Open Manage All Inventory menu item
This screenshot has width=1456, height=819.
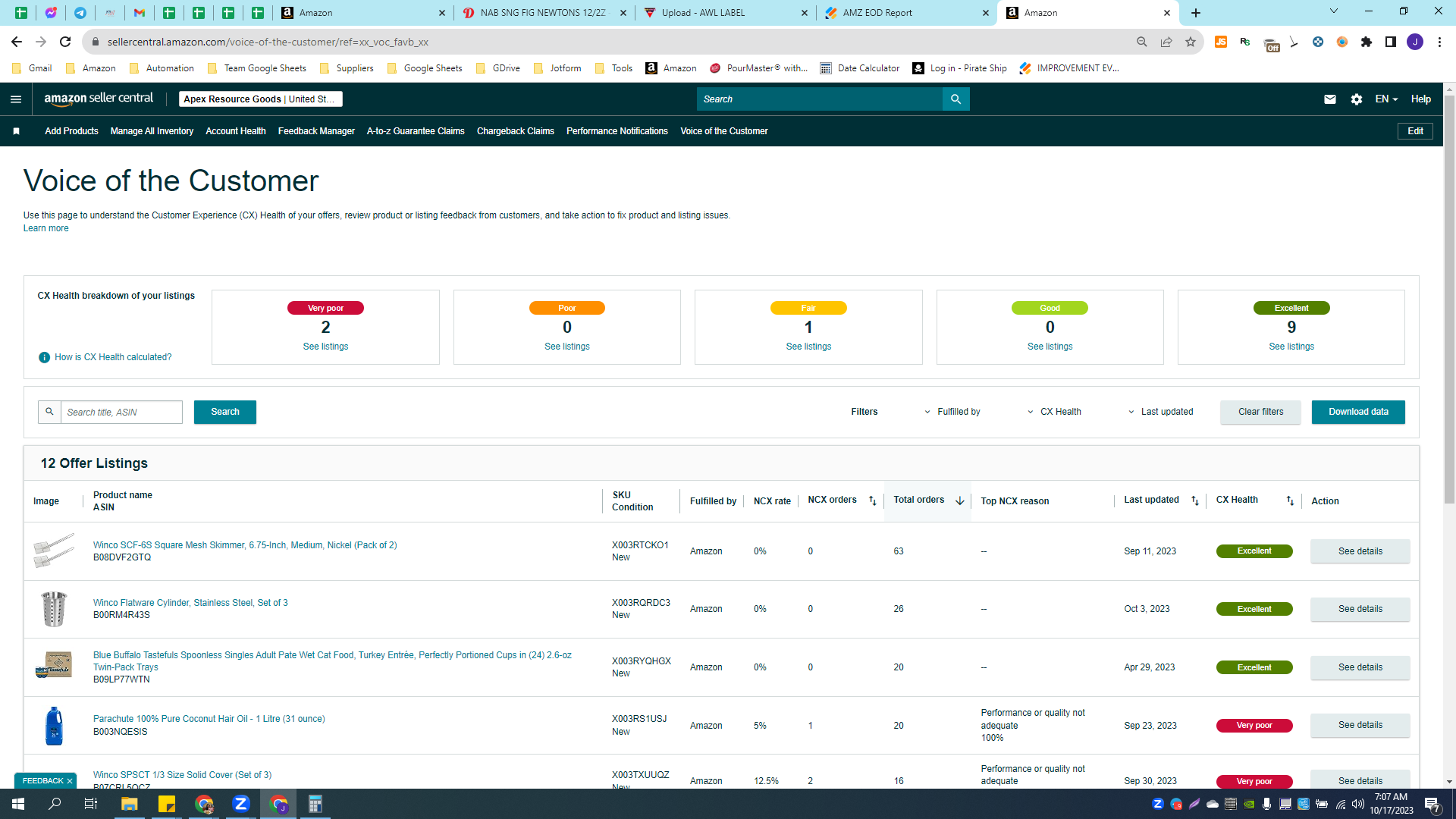coord(152,131)
